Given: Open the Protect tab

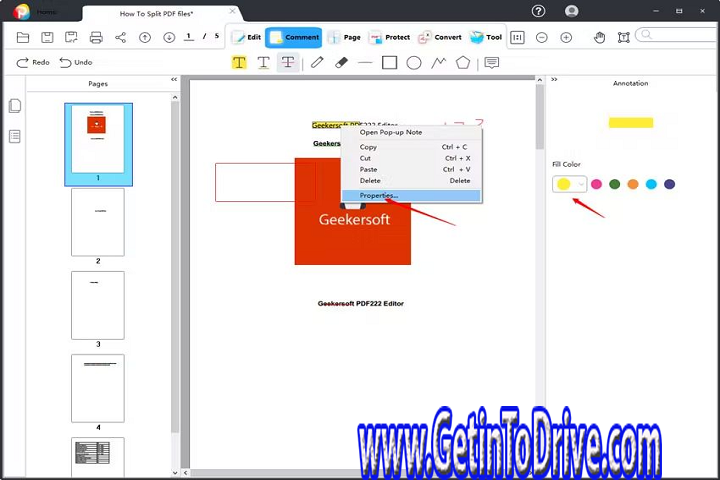Looking at the screenshot, I should click(x=389, y=37).
